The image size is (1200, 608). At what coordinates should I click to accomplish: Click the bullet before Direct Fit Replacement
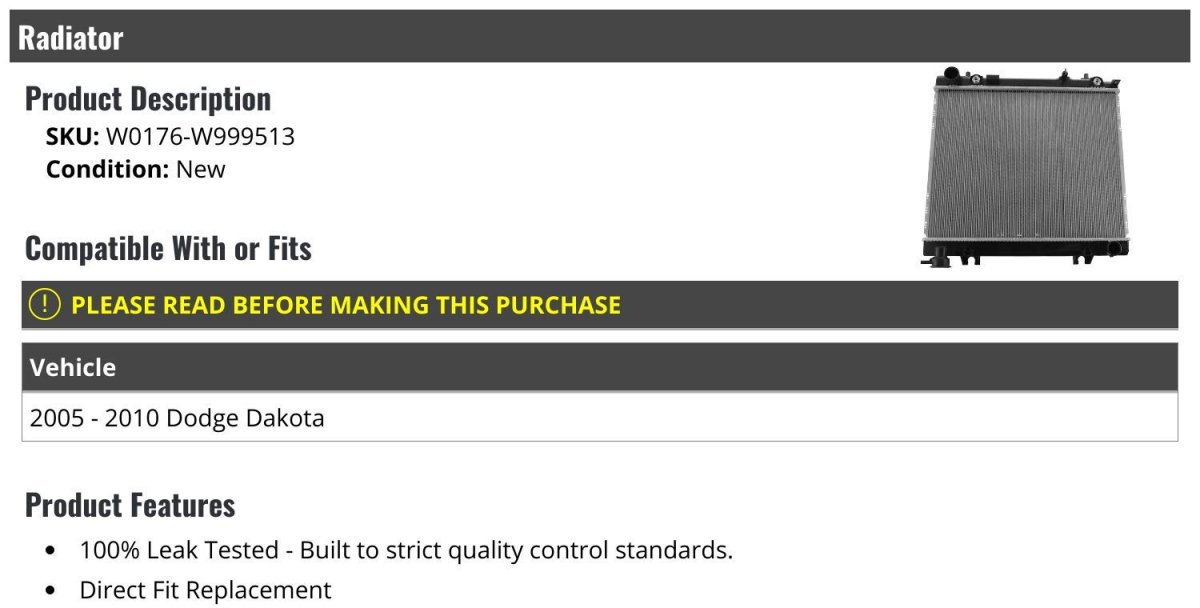pyautogui.click(x=51, y=591)
